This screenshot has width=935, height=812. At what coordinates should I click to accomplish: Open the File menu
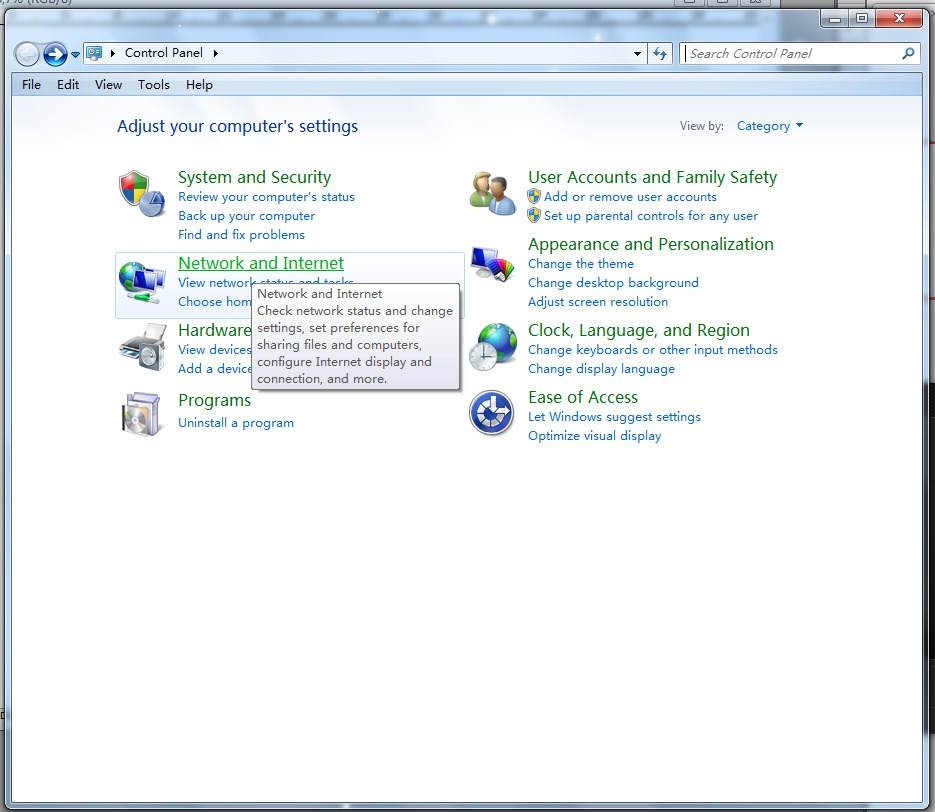pyautogui.click(x=31, y=85)
